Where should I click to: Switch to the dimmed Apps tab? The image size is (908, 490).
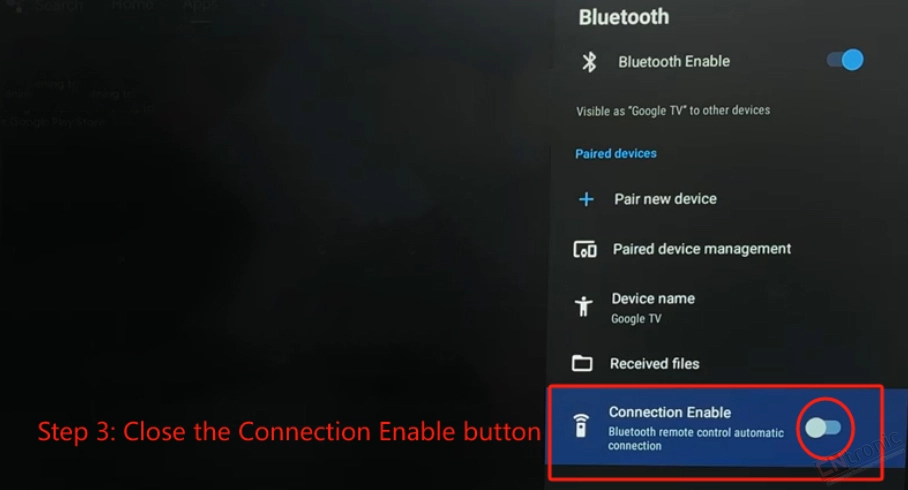coord(201,5)
